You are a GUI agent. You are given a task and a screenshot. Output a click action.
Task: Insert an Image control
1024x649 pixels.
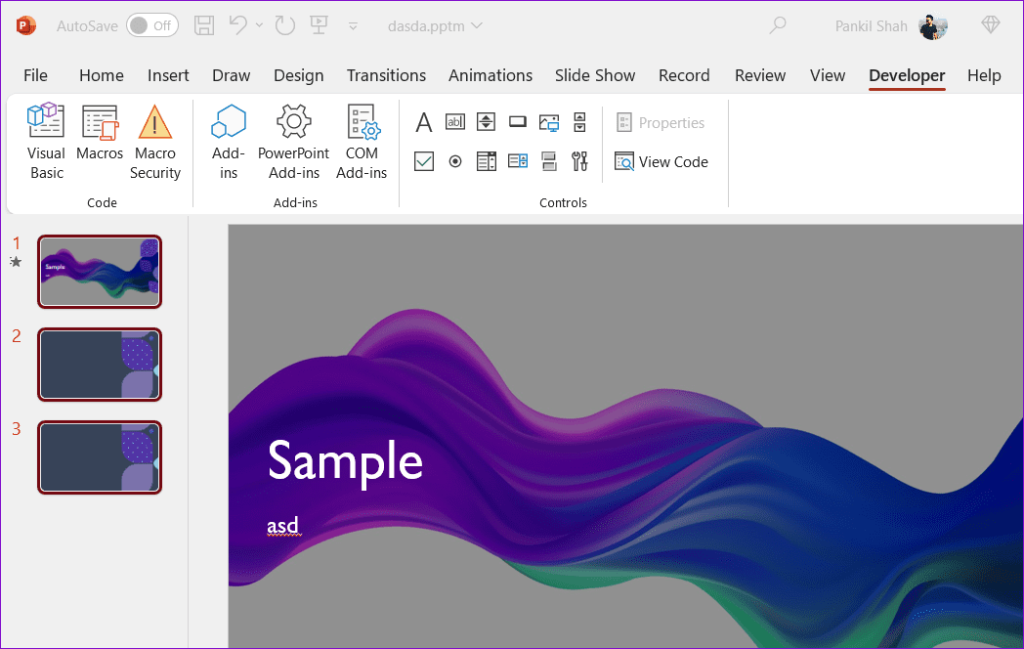coord(549,121)
